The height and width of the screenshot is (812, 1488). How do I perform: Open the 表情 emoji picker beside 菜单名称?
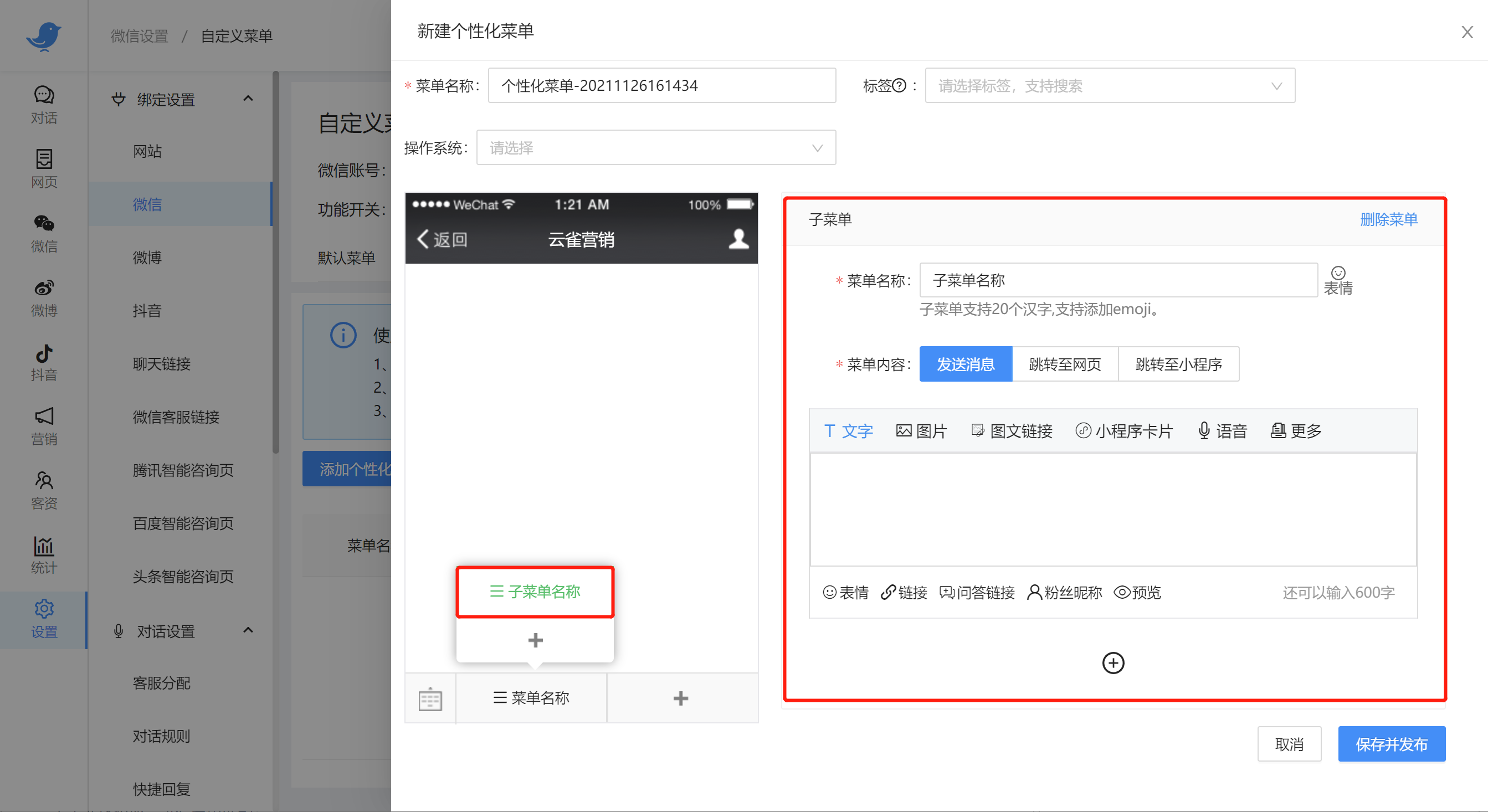pyautogui.click(x=1339, y=279)
